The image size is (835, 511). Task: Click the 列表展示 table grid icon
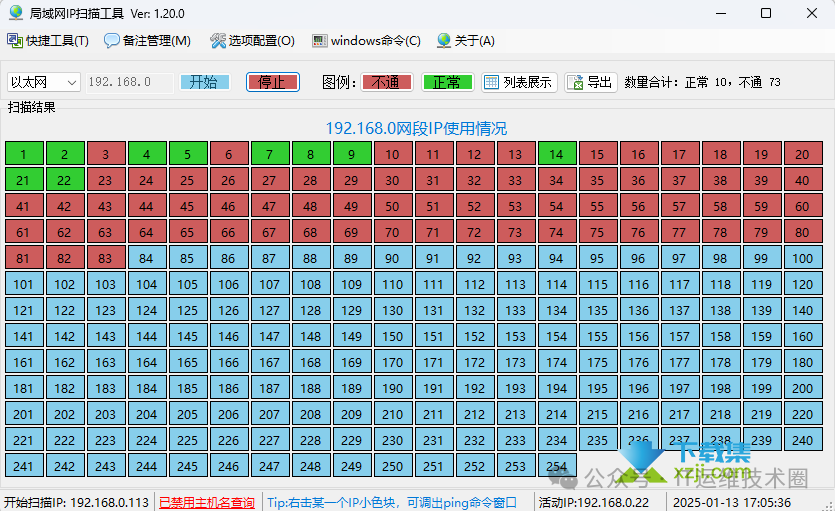click(x=492, y=82)
